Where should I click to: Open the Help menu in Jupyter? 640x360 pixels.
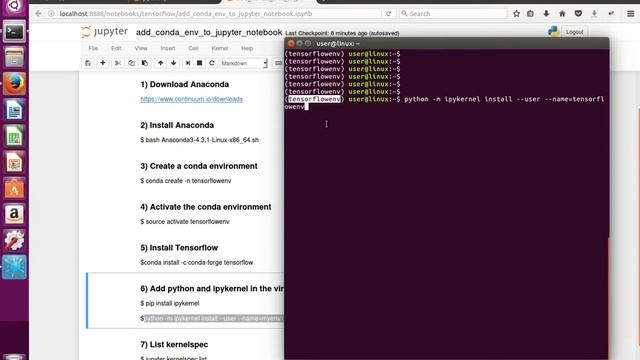click(247, 48)
